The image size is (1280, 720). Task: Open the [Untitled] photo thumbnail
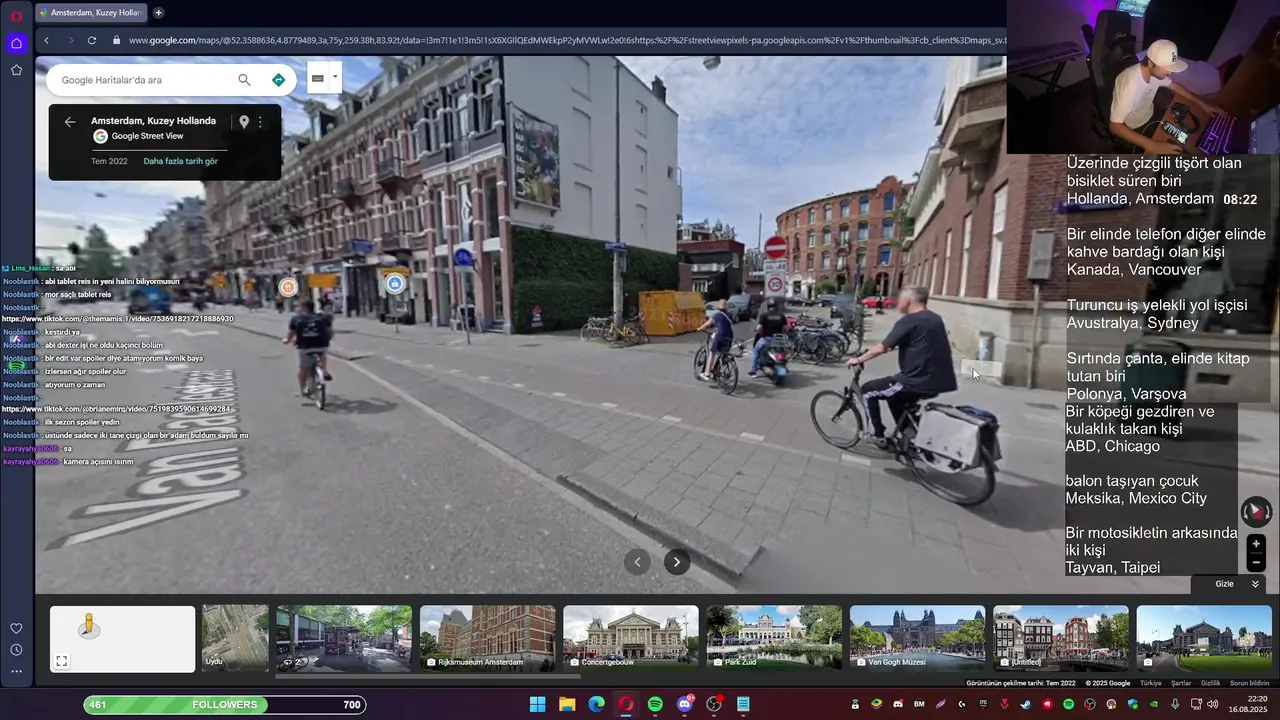[1061, 638]
